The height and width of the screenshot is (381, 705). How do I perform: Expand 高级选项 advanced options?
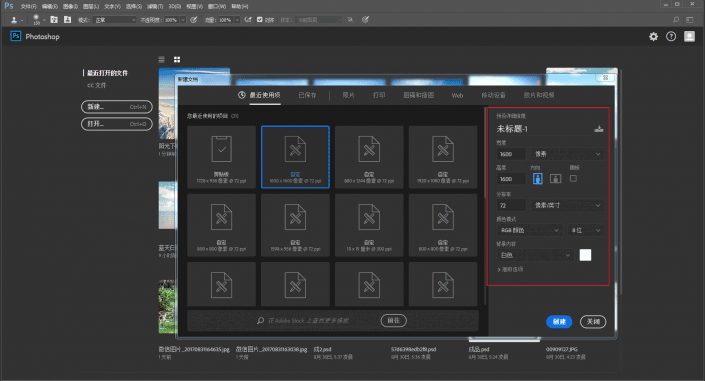point(510,269)
